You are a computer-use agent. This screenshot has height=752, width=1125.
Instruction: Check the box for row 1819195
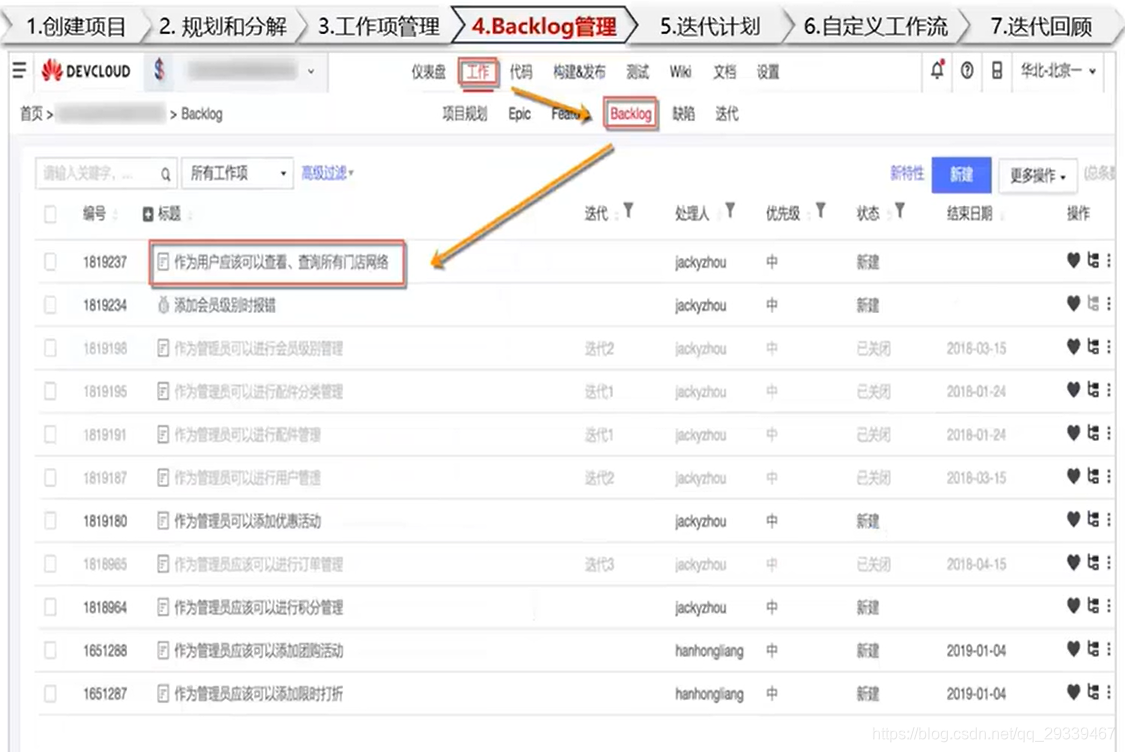pyautogui.click(x=50, y=391)
